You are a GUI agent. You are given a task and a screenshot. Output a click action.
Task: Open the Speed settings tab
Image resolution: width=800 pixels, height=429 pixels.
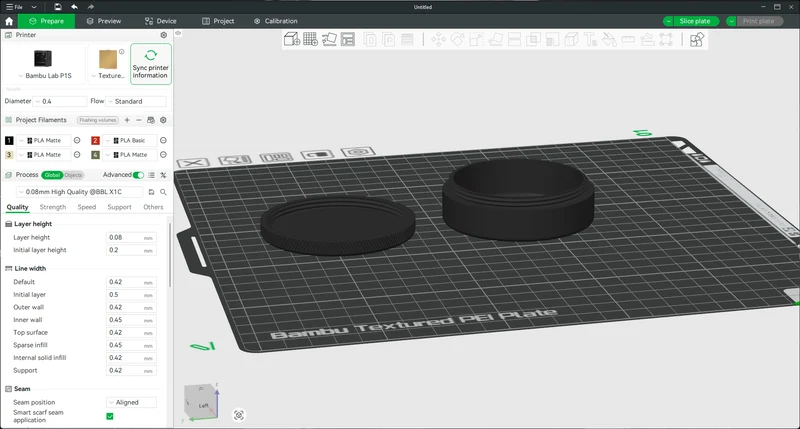point(87,207)
